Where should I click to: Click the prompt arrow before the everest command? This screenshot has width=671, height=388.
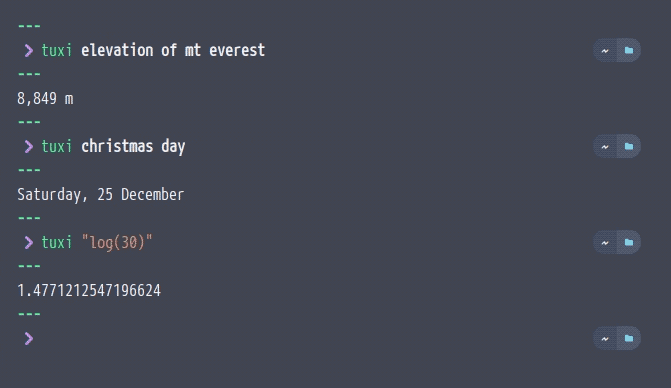(x=29, y=50)
